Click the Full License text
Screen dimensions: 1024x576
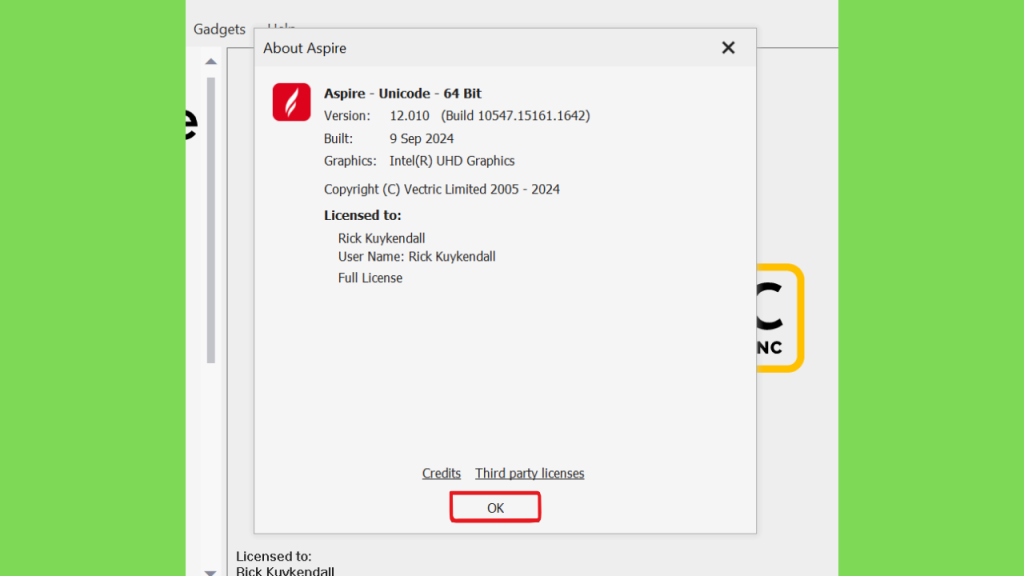coord(370,278)
